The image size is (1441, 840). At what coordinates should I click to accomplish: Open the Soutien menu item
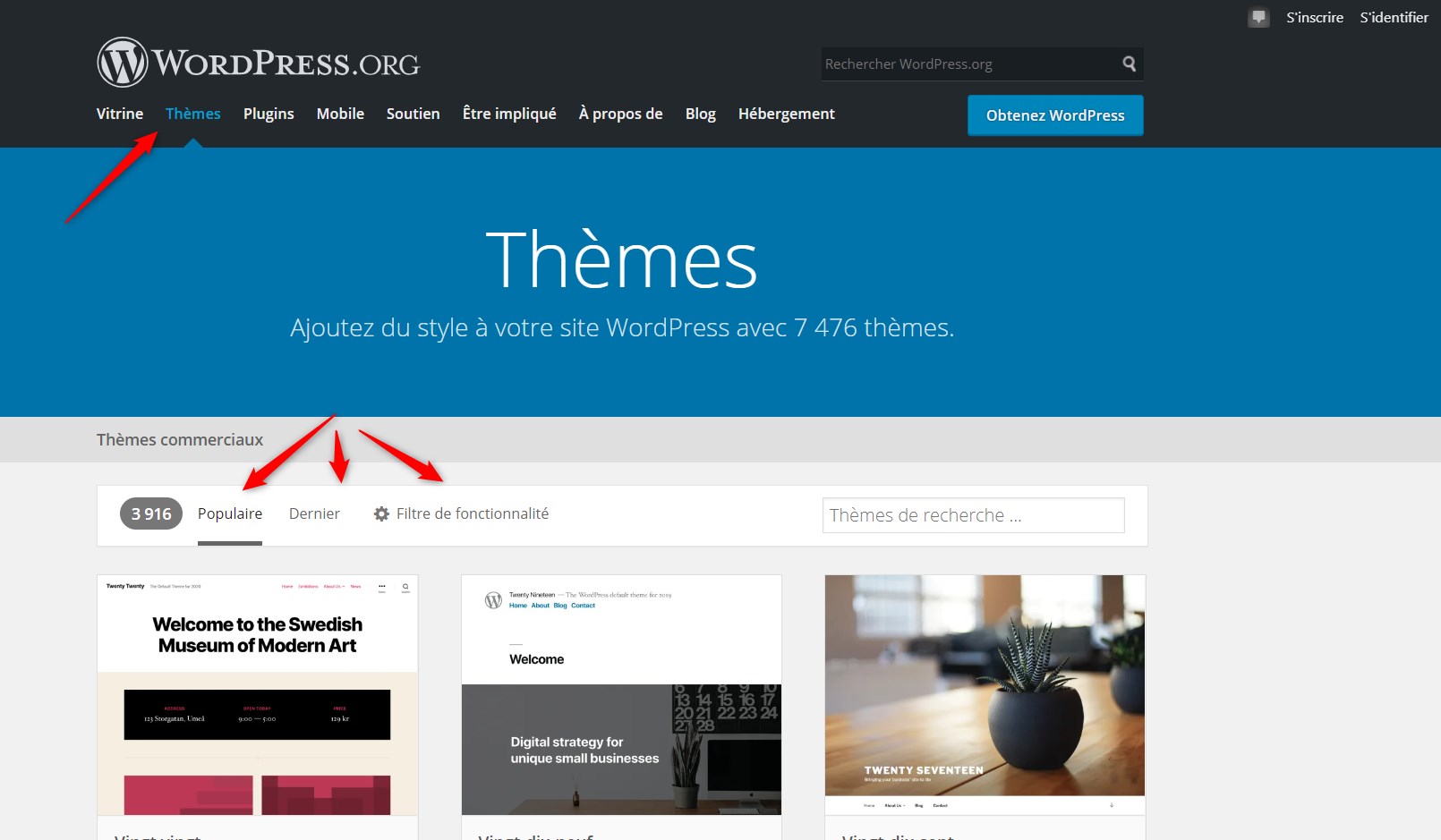(x=413, y=114)
